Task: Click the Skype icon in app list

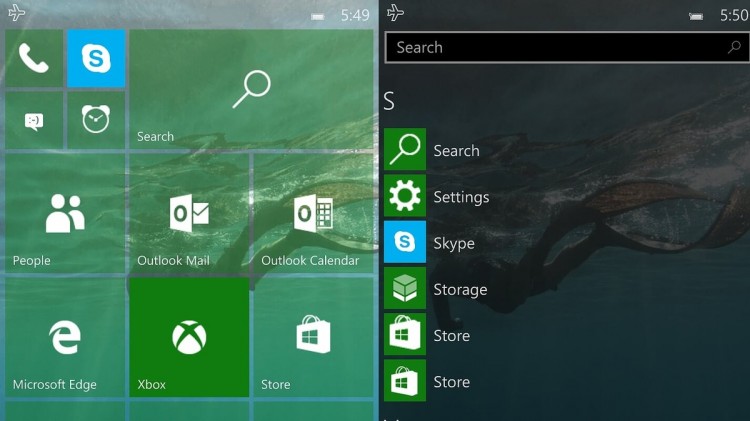Action: click(405, 242)
